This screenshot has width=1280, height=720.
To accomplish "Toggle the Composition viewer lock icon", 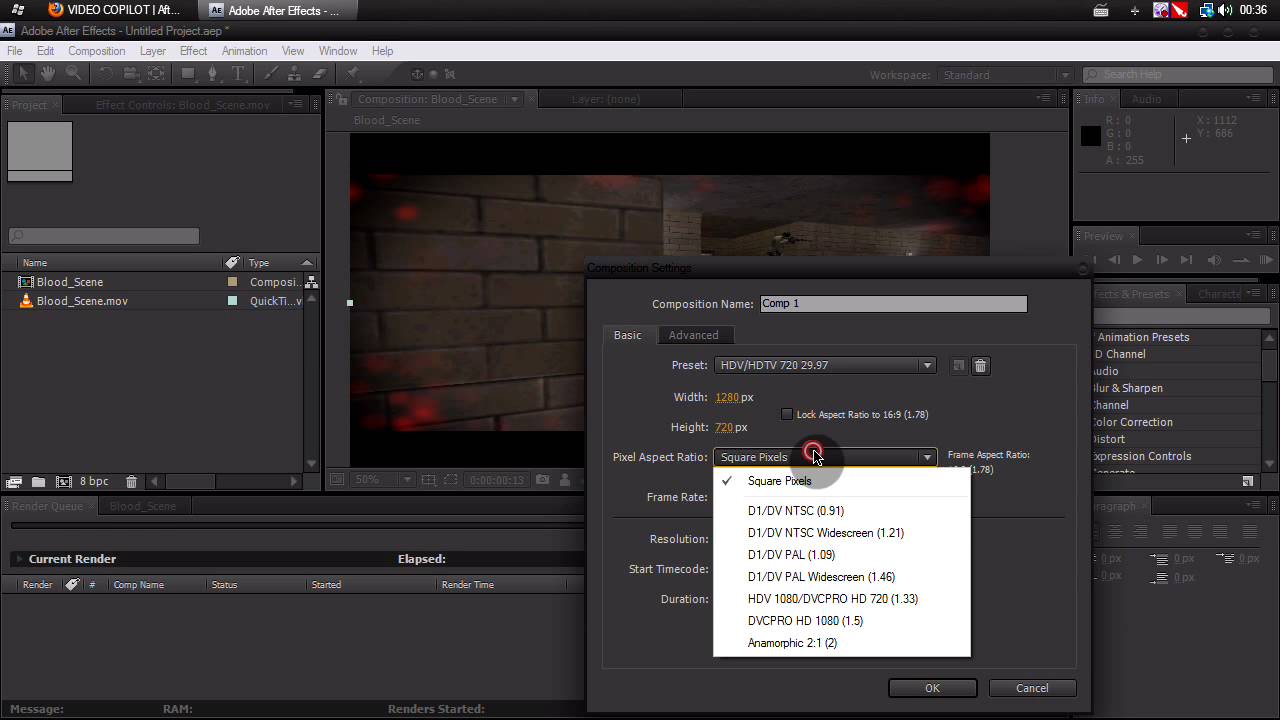I will (x=342, y=99).
